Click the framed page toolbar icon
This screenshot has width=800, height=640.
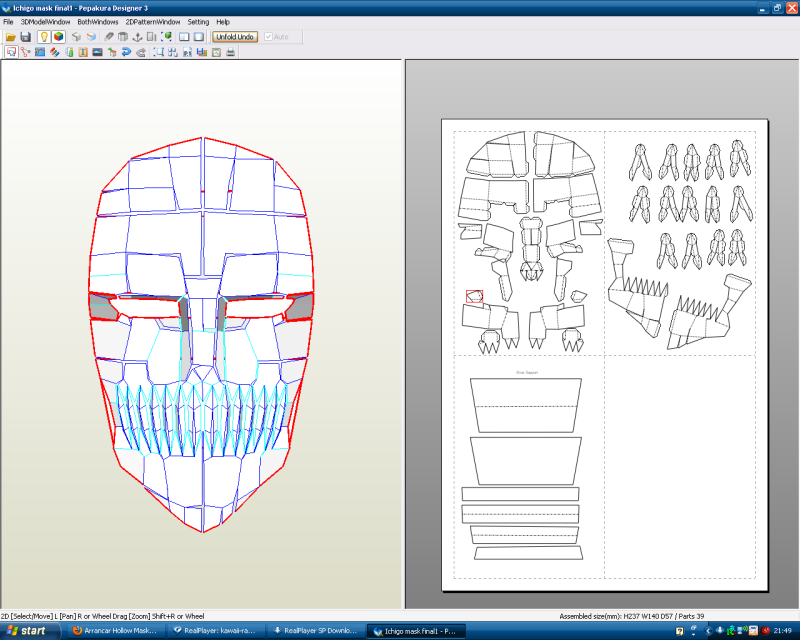click(x=216, y=52)
